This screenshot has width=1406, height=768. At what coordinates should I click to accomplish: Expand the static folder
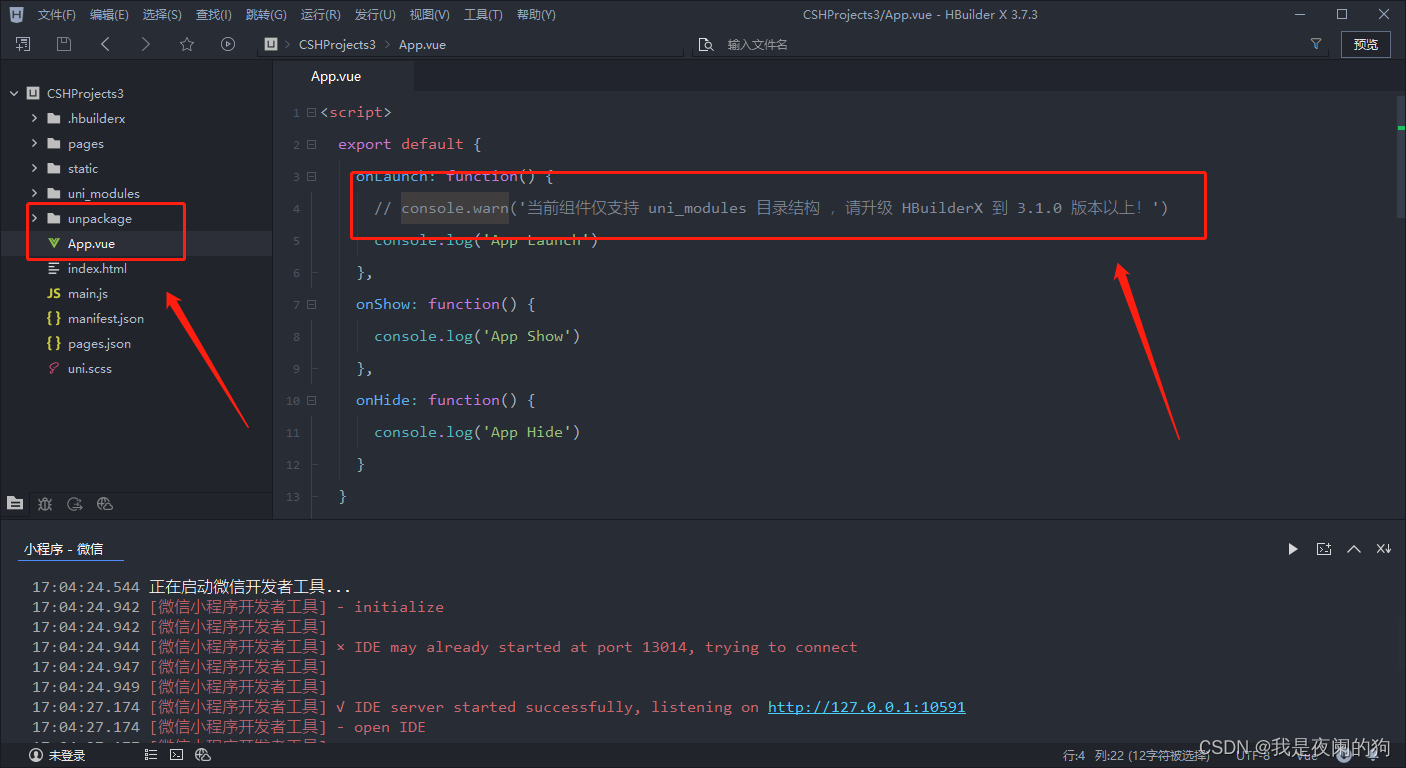(35, 168)
